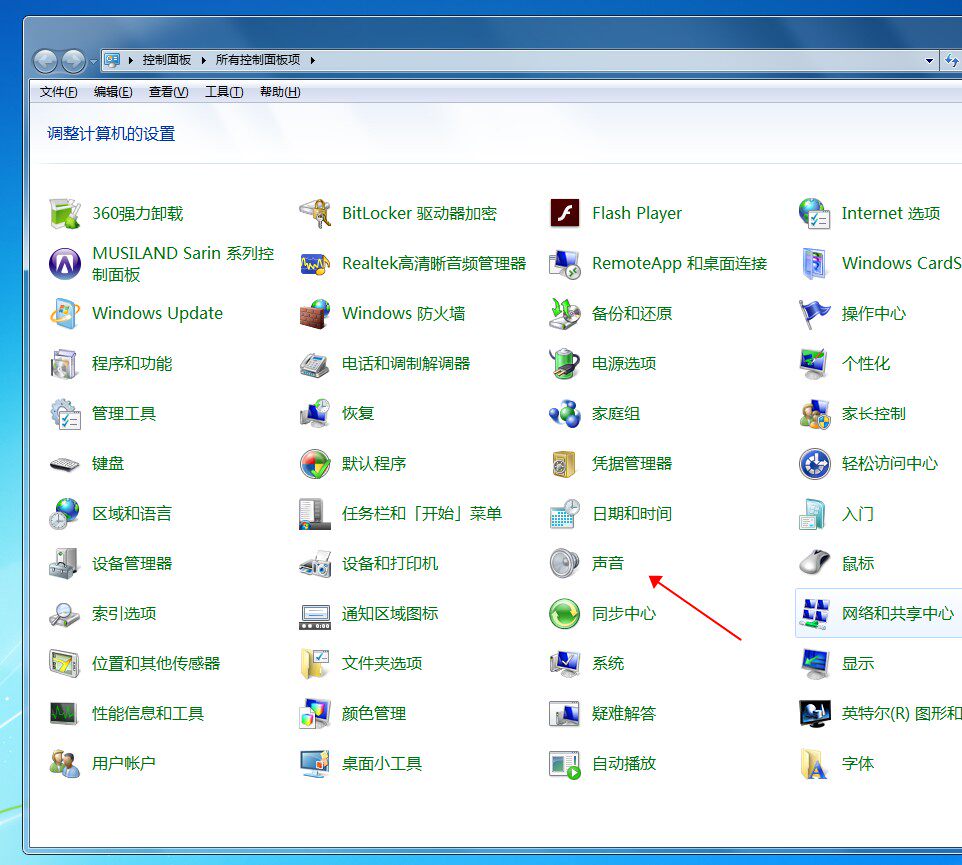Screen dimensions: 962x865
Task: Click the 程序和功能 icon
Action: pos(64,364)
